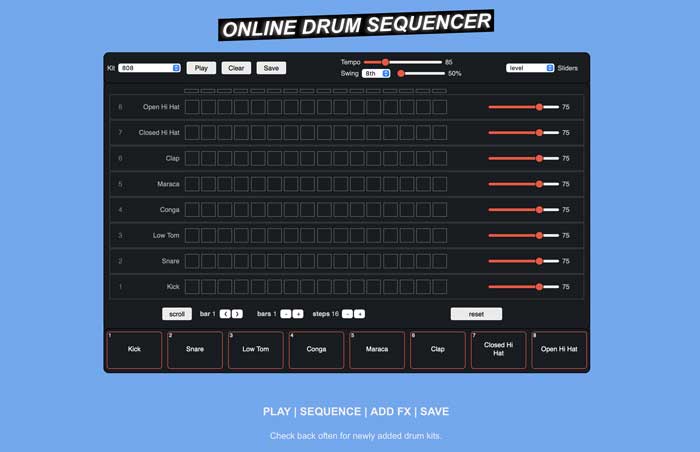Open the Kit dropdown showing 808
Screen dimensions: 700x452
coord(149,68)
